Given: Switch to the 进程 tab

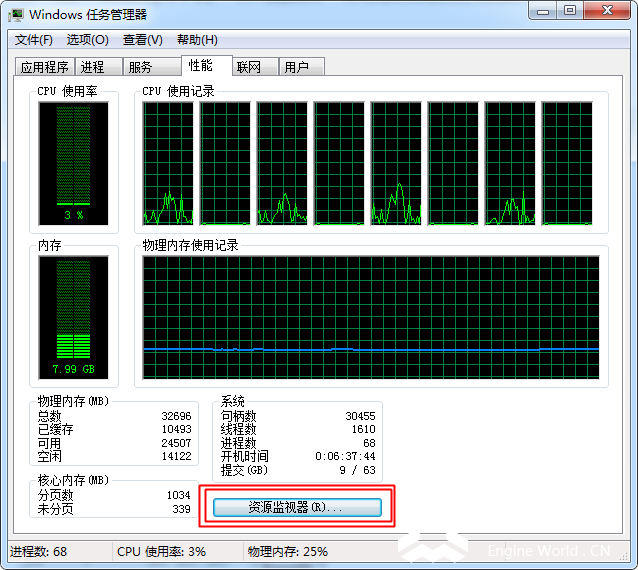Looking at the screenshot, I should [98, 67].
